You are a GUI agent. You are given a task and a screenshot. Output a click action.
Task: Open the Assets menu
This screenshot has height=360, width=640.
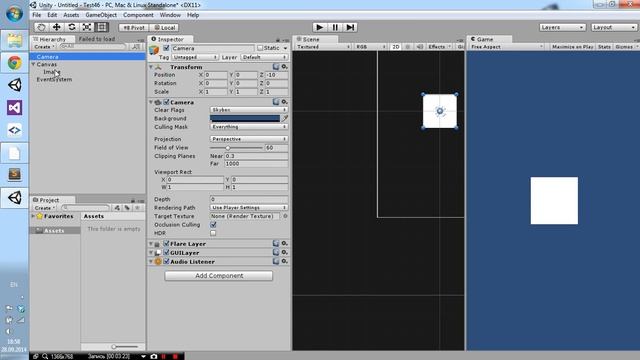coord(71,15)
